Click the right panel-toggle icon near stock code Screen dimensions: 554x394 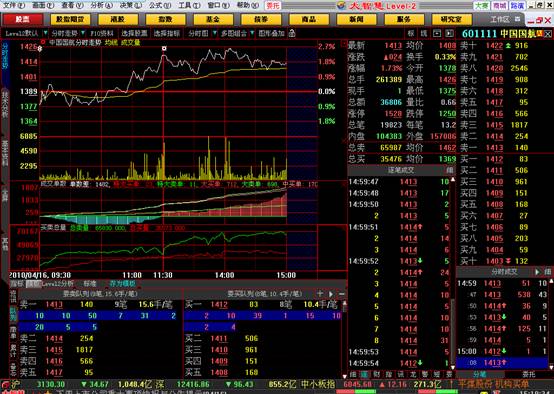tap(449, 33)
